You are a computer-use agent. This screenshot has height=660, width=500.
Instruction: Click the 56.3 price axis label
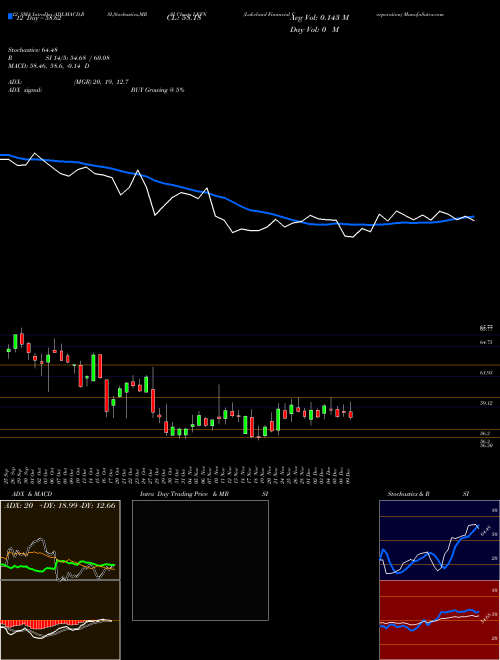485,434
